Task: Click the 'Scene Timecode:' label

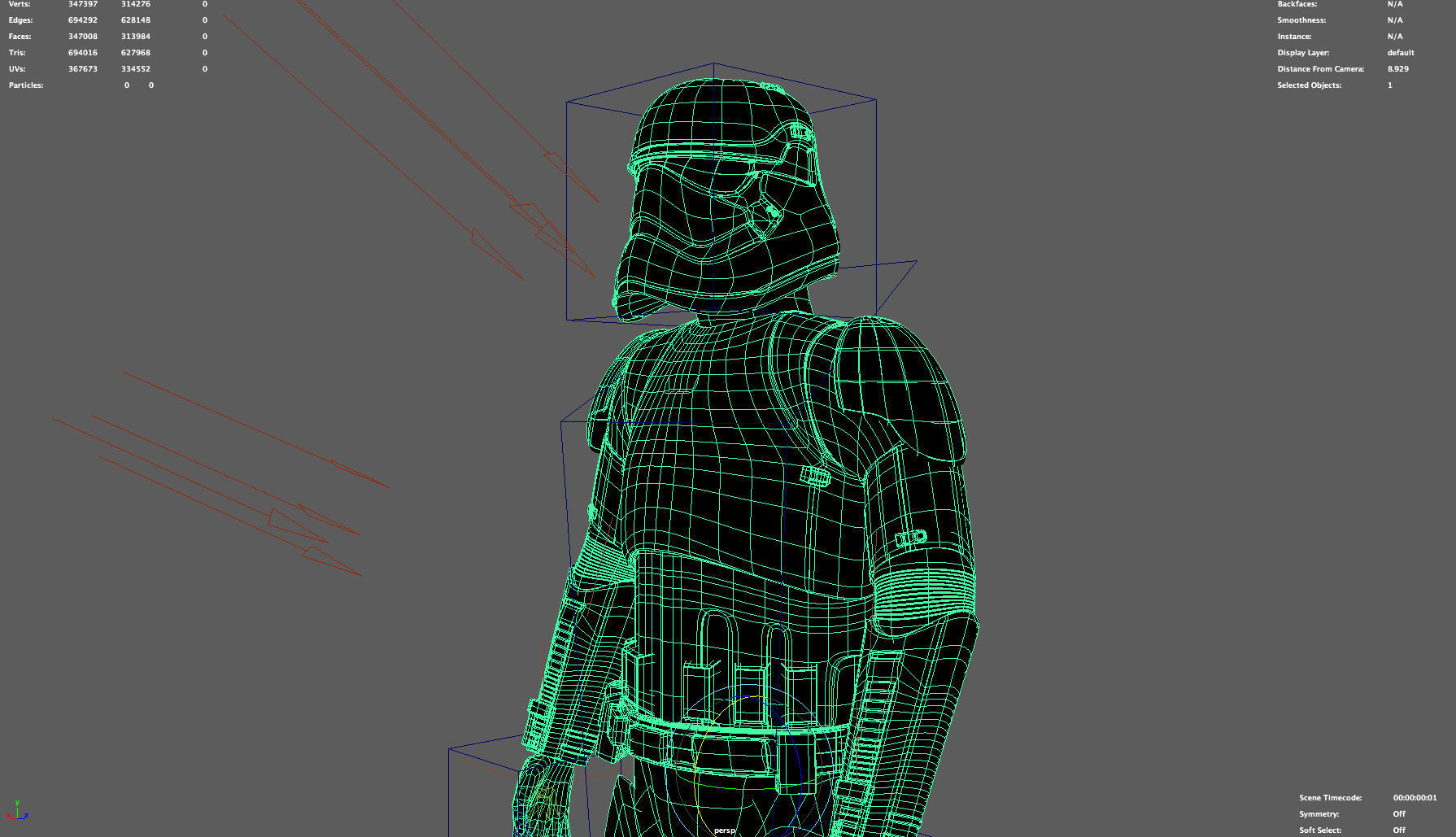Action: coord(1330,798)
